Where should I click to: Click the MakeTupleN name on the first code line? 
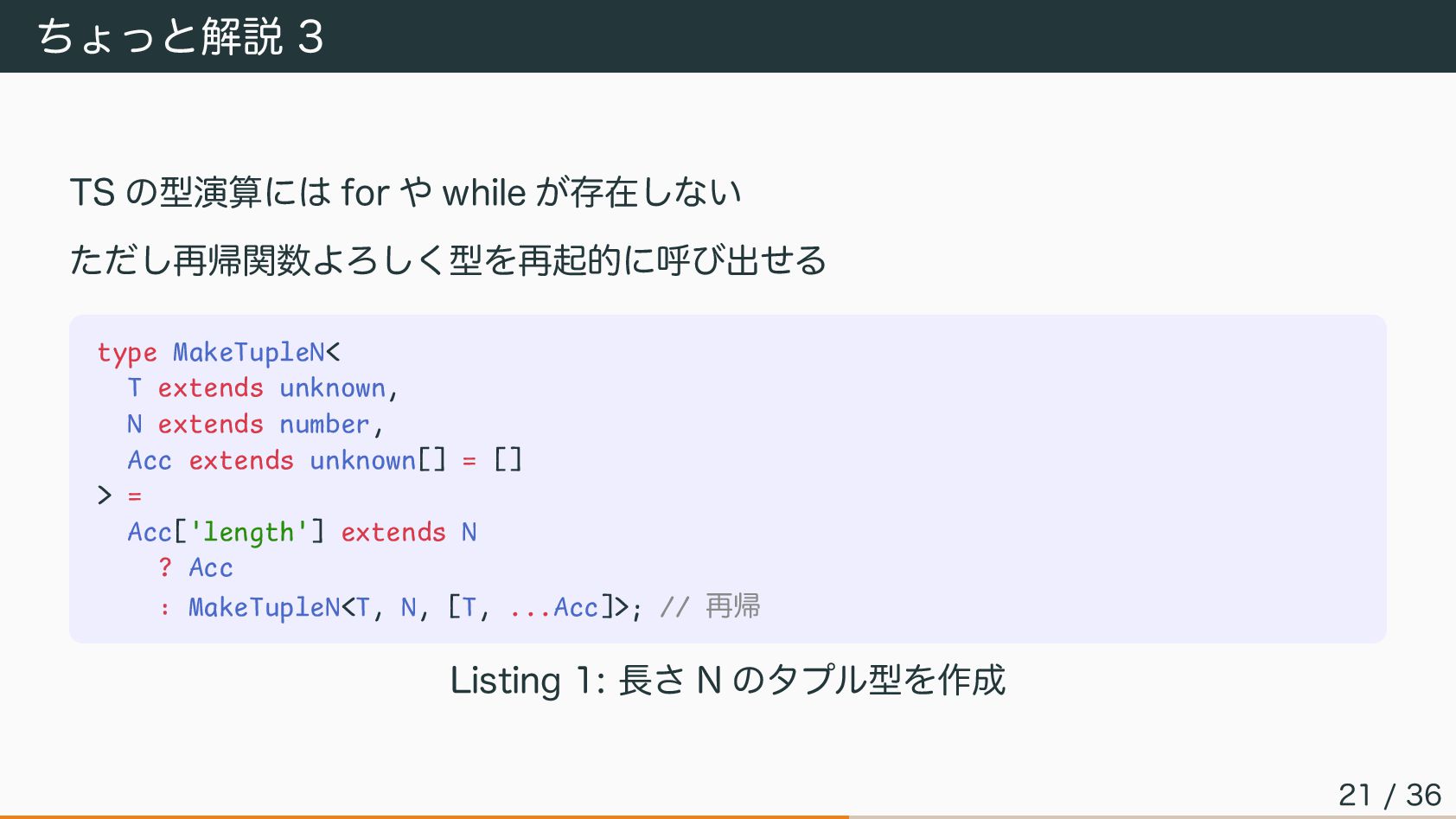click(249, 353)
